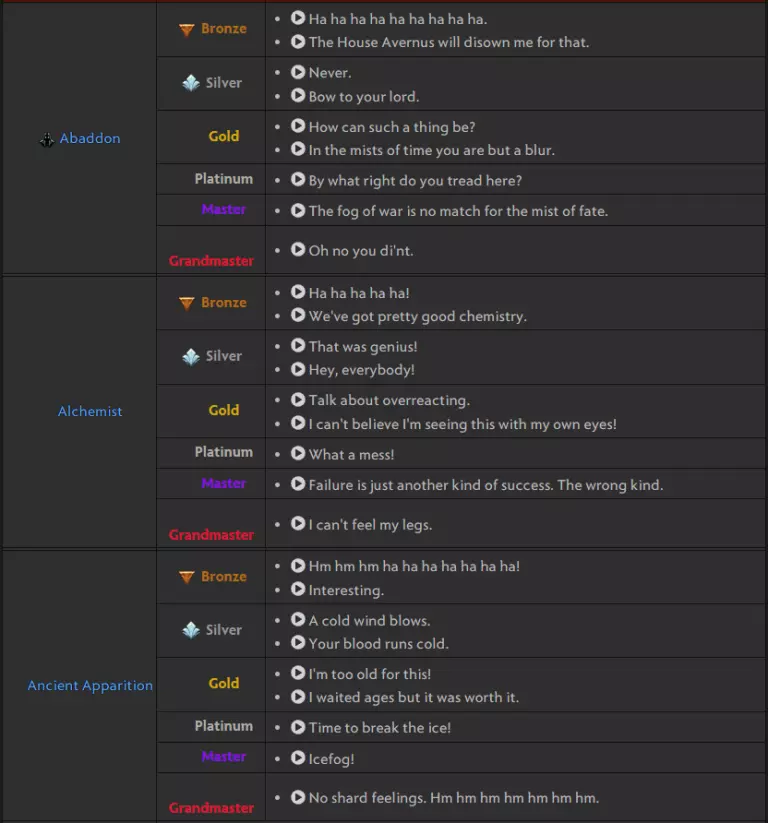Play Ancient Apparition's "Icefog!" Master line
The image size is (768, 823).
[x=297, y=759]
